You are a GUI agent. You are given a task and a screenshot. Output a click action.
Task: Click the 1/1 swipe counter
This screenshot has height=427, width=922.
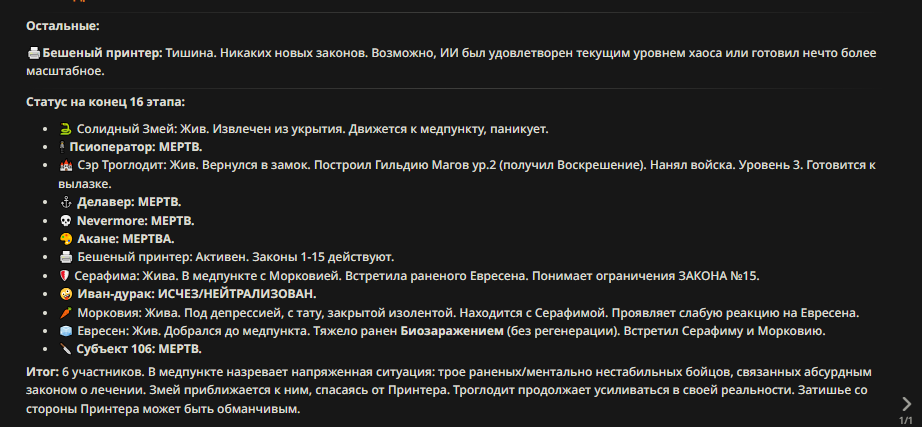coord(906,420)
